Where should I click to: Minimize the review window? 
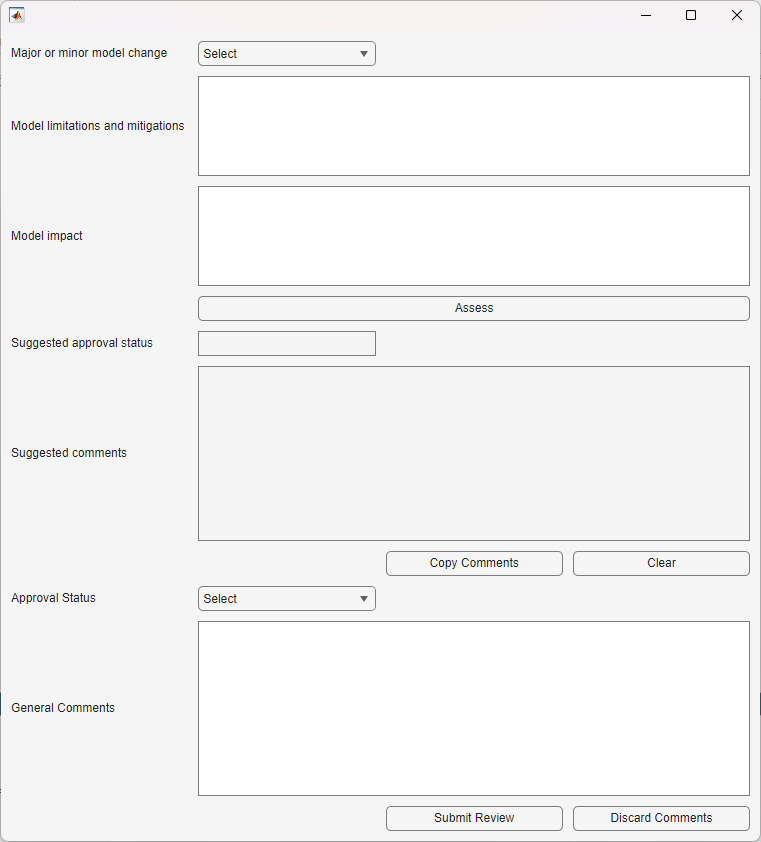pyautogui.click(x=645, y=15)
